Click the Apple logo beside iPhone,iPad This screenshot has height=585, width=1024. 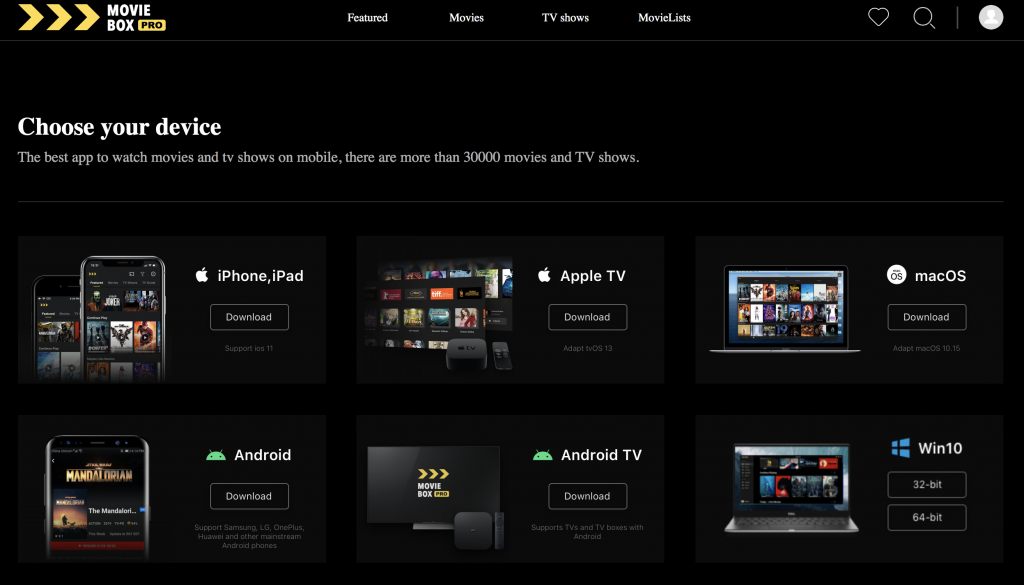pyautogui.click(x=202, y=275)
